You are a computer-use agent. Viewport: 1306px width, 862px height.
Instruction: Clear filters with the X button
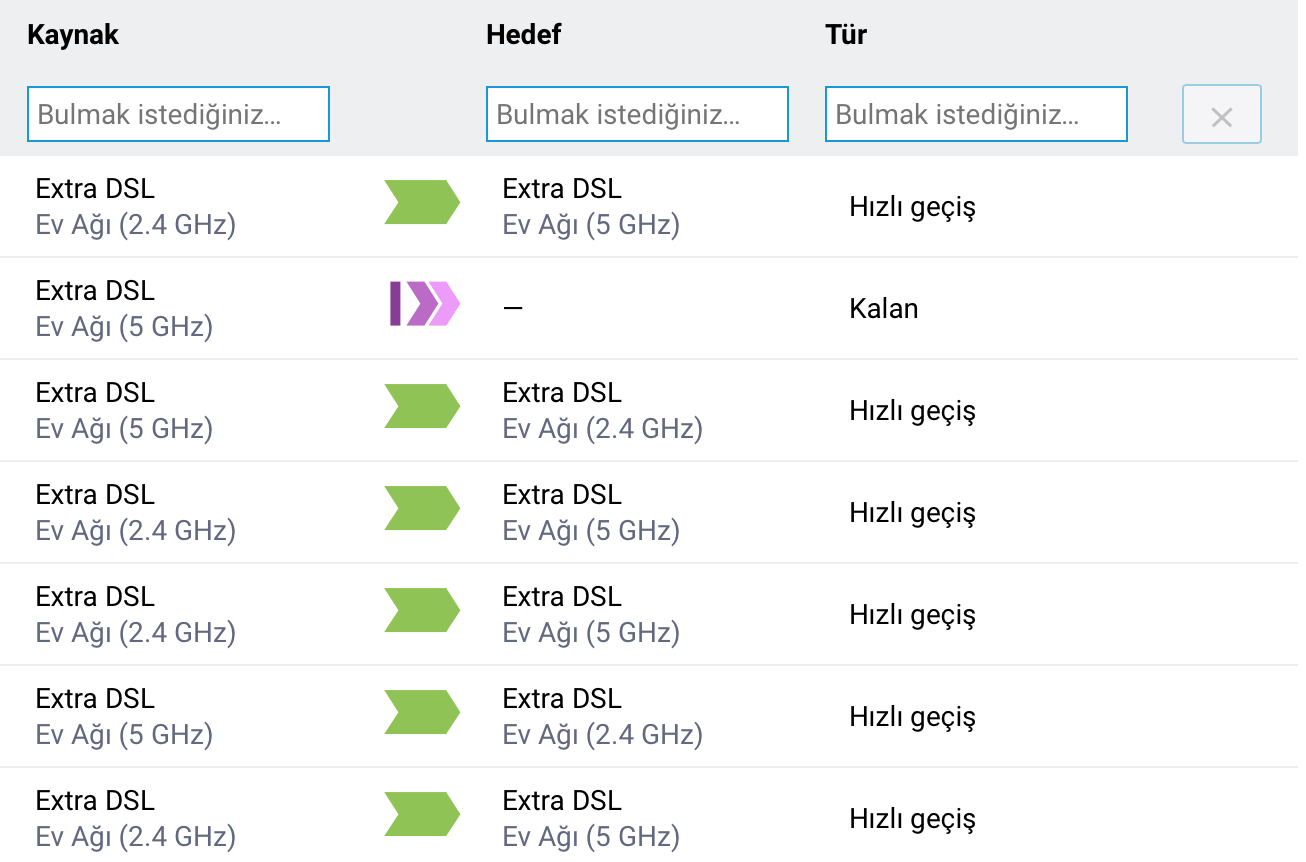tap(1221, 115)
